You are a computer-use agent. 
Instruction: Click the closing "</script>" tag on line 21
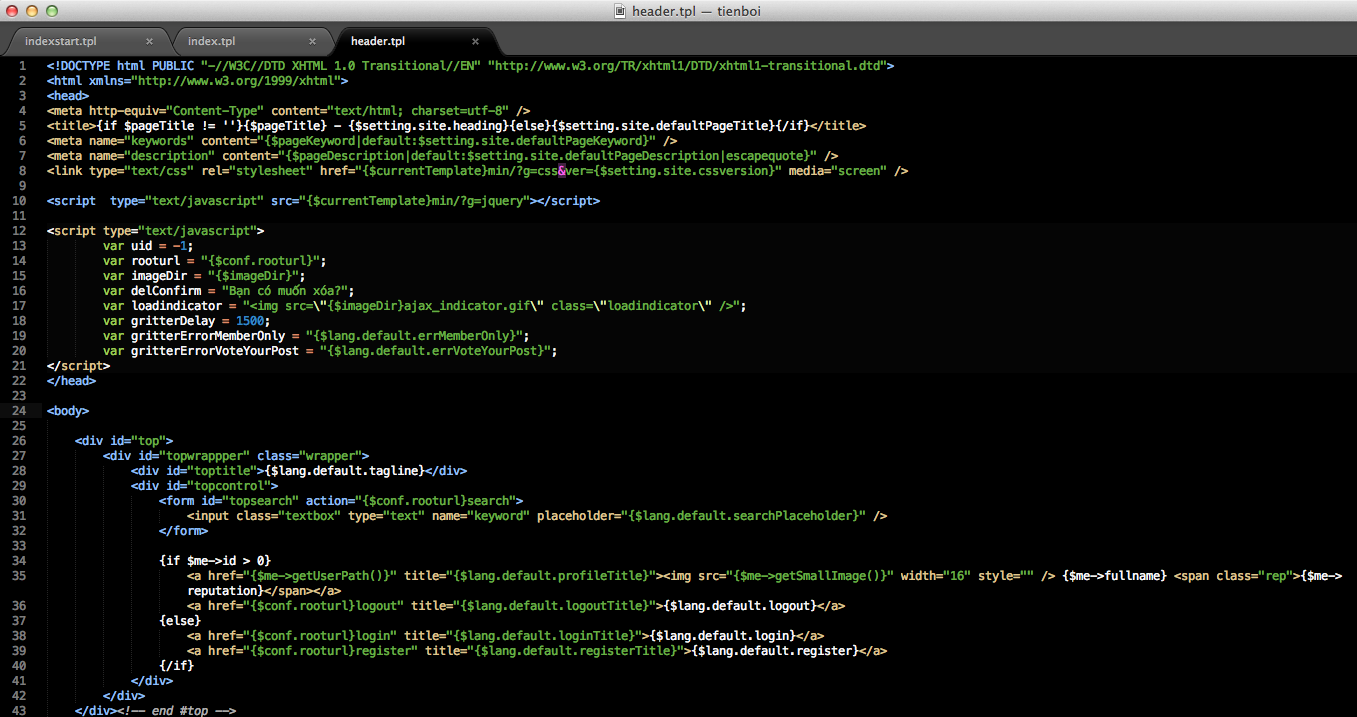[78, 366]
